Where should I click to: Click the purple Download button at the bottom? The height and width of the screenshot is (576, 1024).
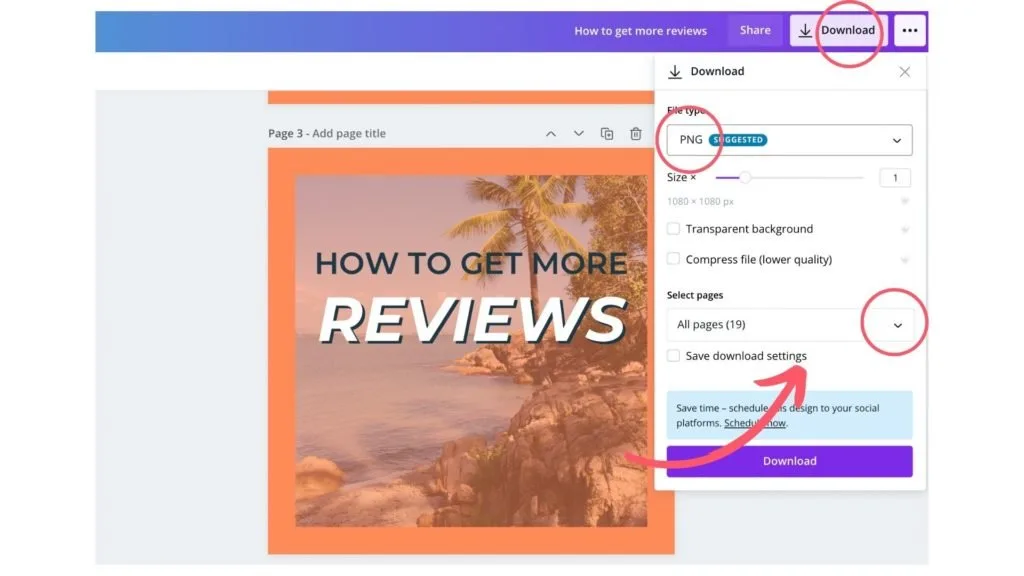point(788,461)
